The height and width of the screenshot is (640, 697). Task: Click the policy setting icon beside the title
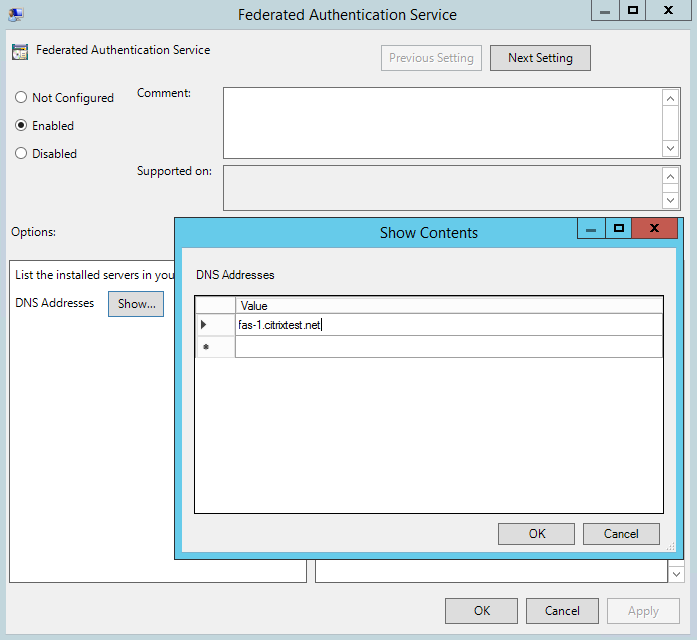pyautogui.click(x=19, y=52)
